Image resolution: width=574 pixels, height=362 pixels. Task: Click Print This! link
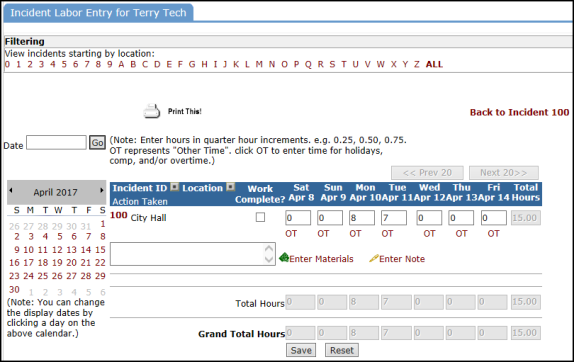(x=184, y=111)
